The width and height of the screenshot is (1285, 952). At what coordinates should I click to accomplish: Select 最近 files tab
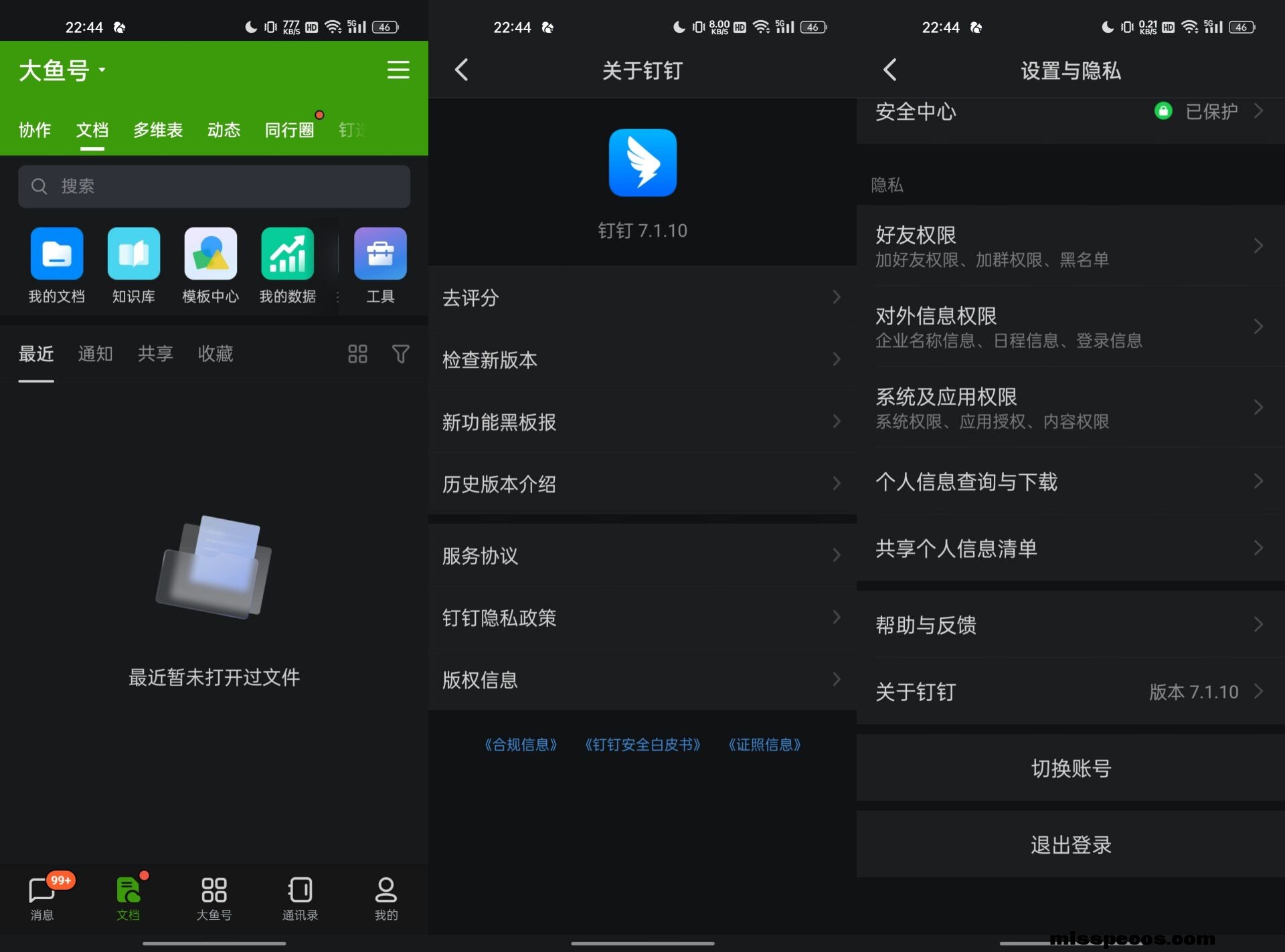coord(36,354)
